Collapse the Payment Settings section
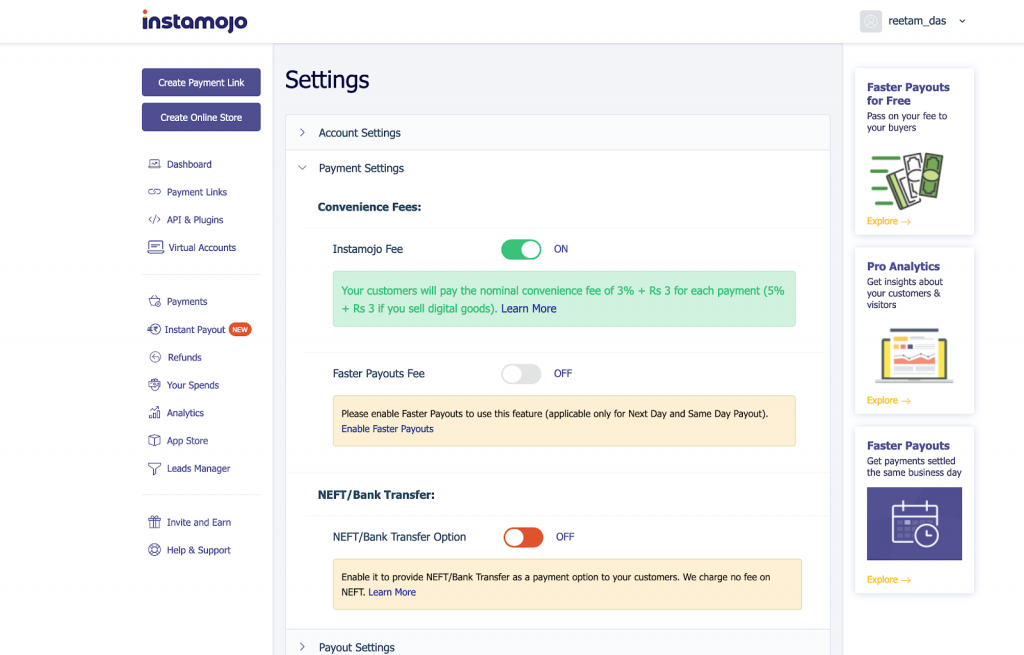Image resolution: width=1024 pixels, height=655 pixels. point(361,169)
